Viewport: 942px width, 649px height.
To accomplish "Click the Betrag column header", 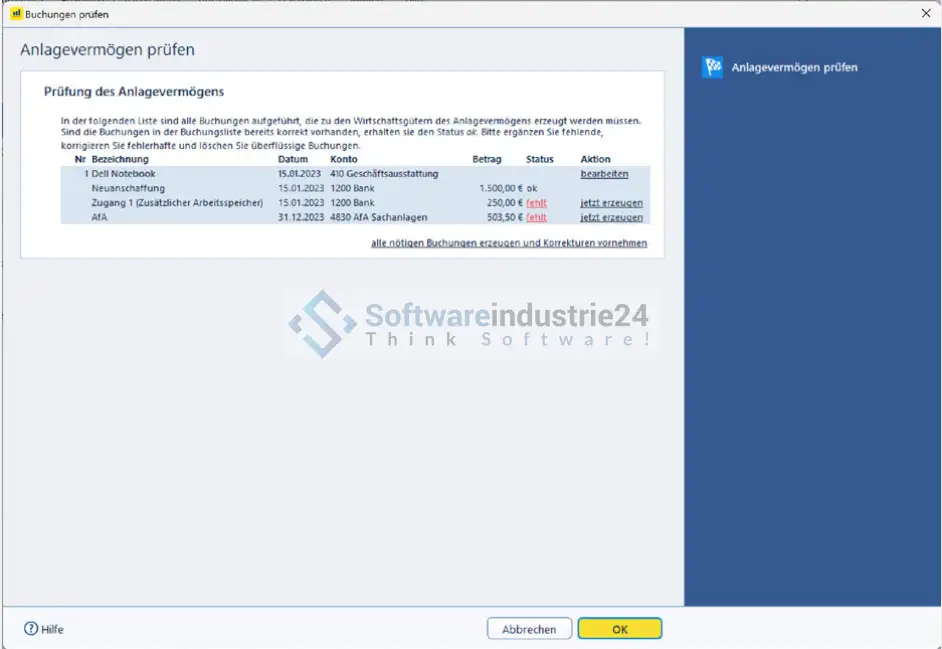I will pos(486,159).
